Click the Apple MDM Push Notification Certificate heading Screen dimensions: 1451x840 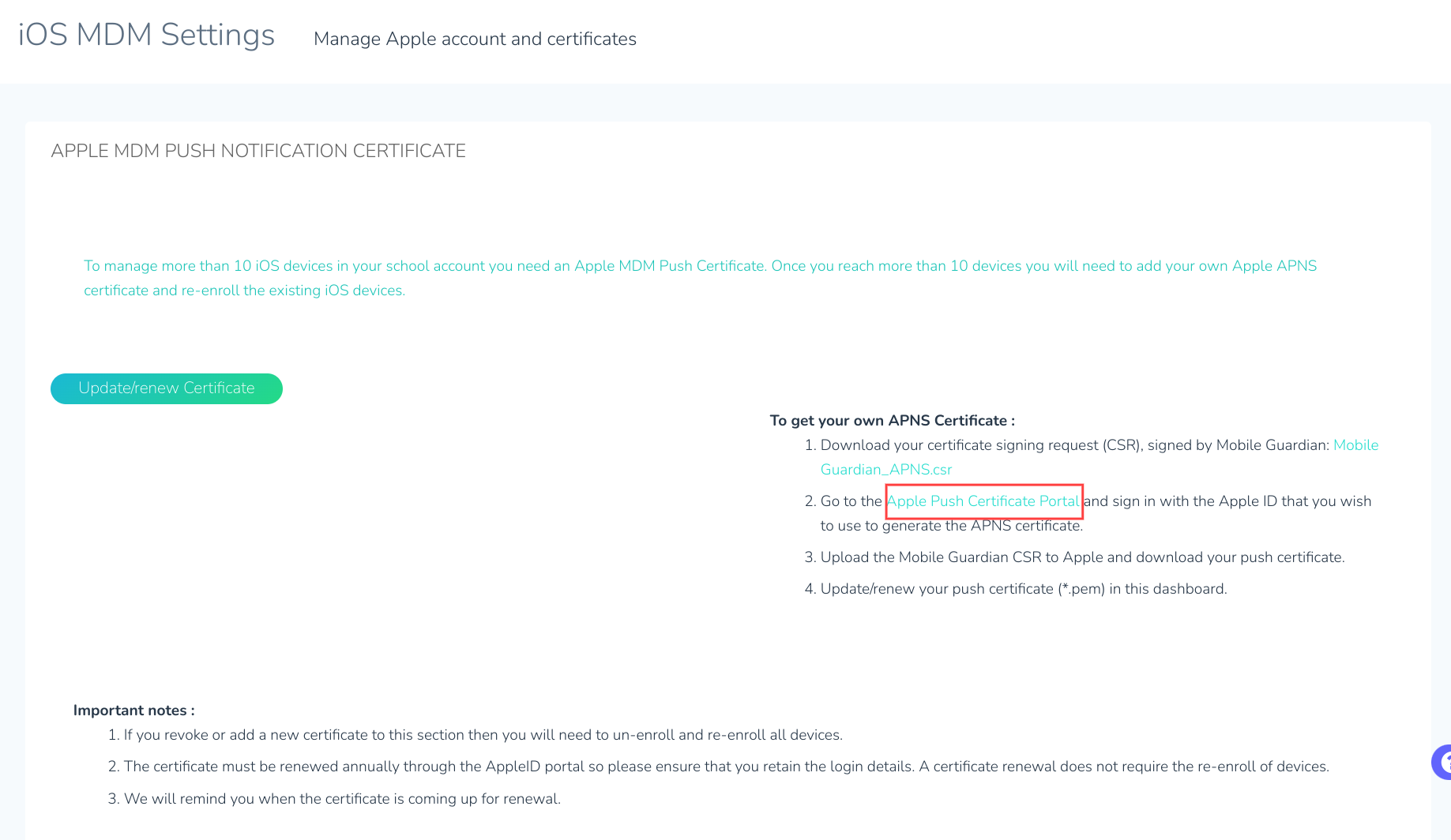pos(258,151)
